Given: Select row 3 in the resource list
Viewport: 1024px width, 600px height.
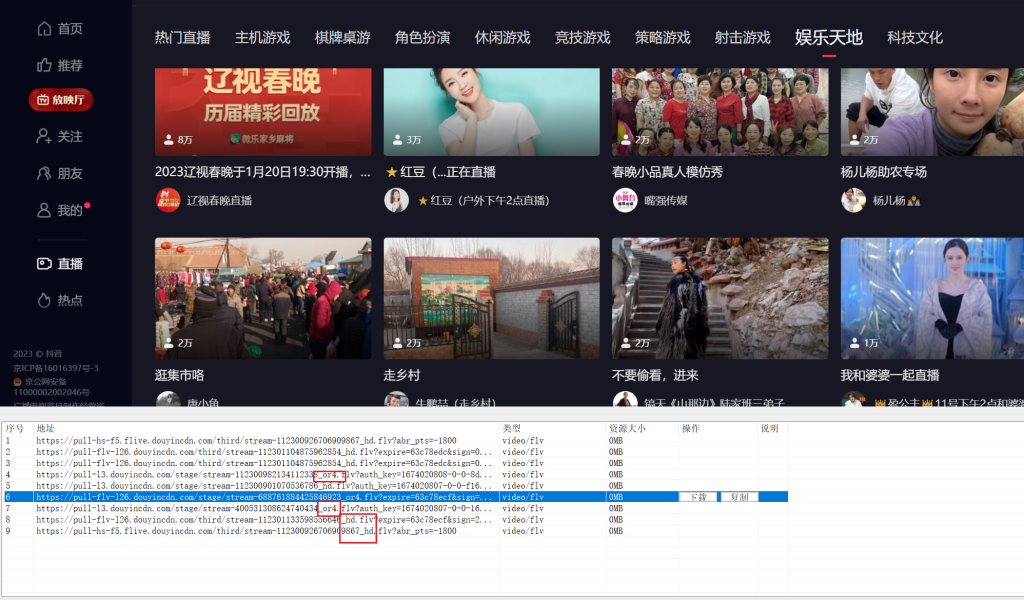Looking at the screenshot, I should click(396, 463).
